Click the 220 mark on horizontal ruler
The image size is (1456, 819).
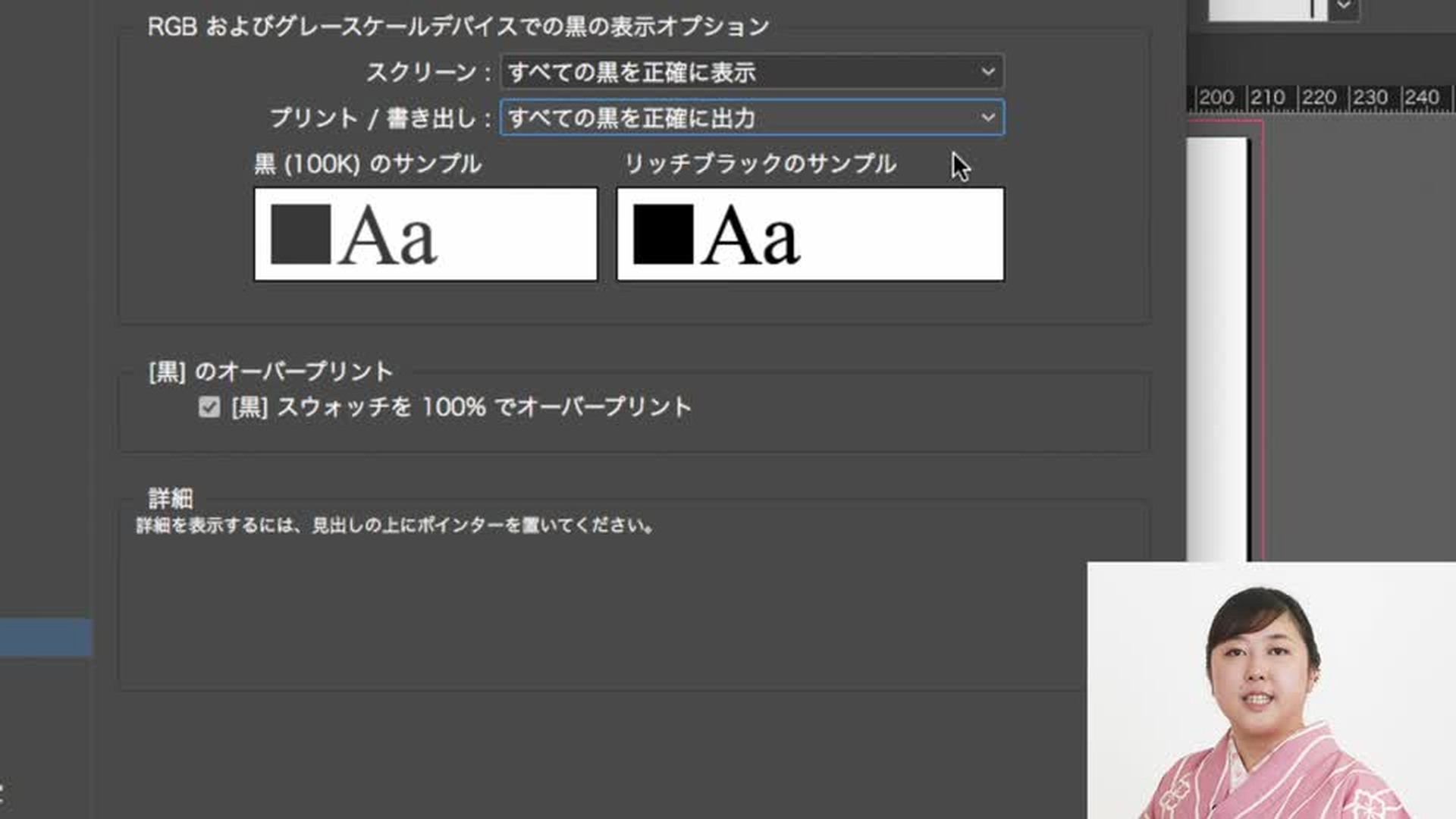coord(1319,97)
